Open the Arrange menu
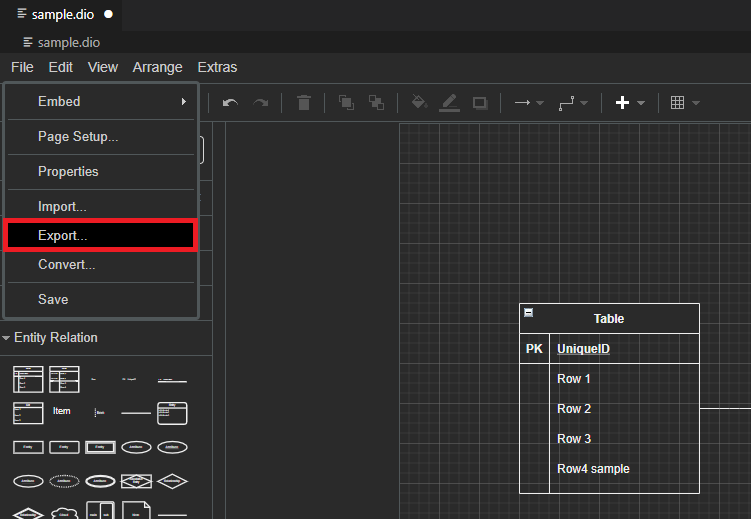Viewport: 751px width, 519px height. pos(157,67)
